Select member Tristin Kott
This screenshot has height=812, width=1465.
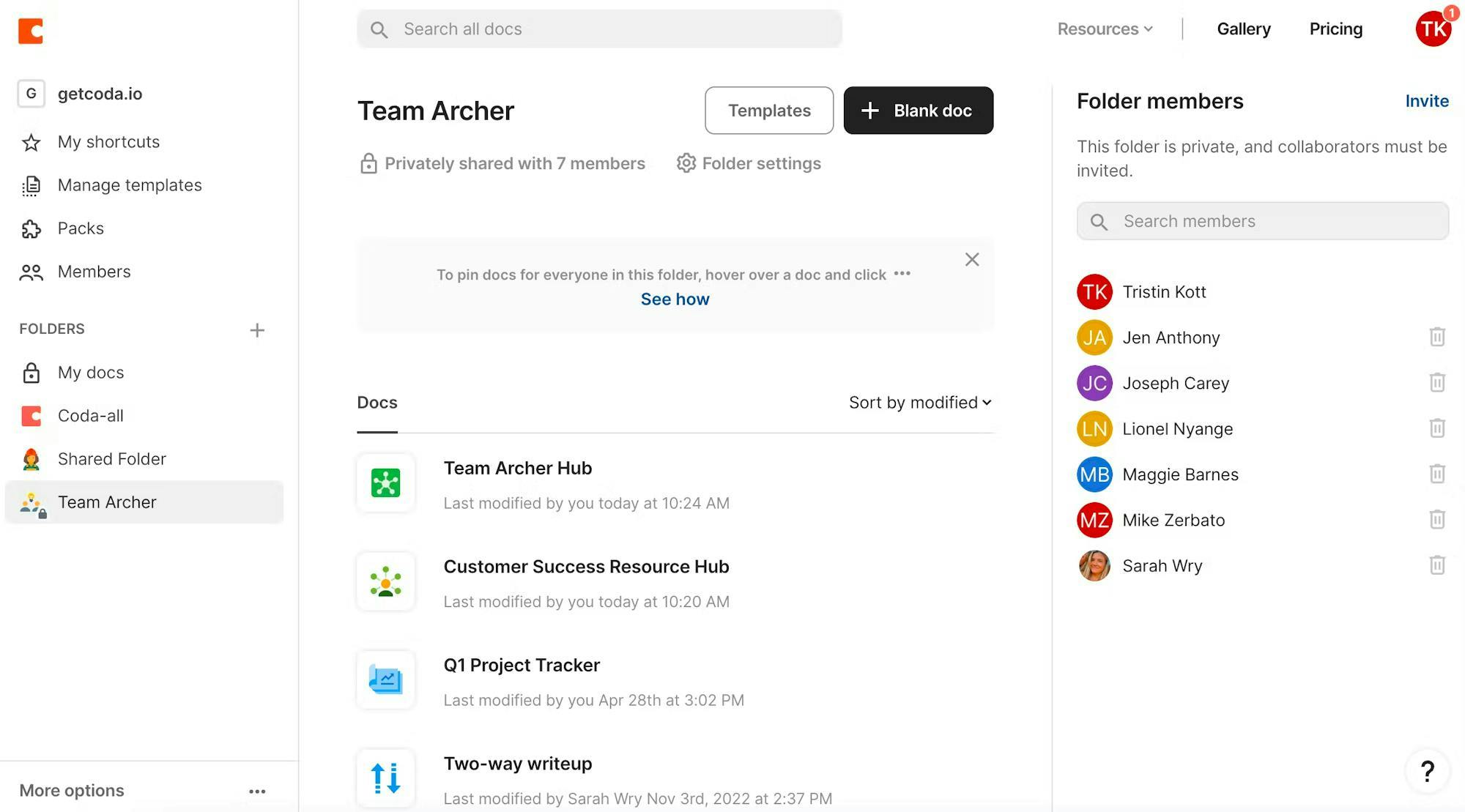pos(1165,292)
